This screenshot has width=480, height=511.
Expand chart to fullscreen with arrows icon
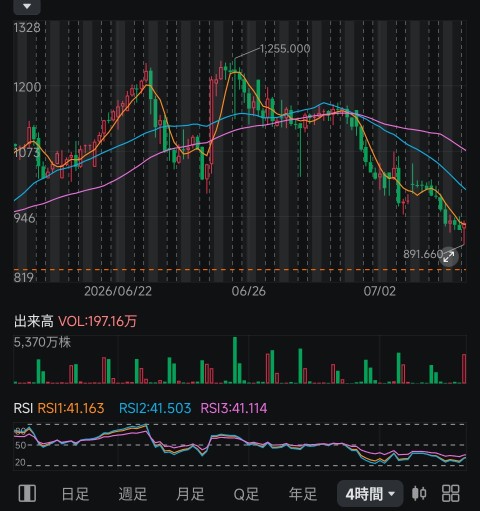pyautogui.click(x=449, y=257)
